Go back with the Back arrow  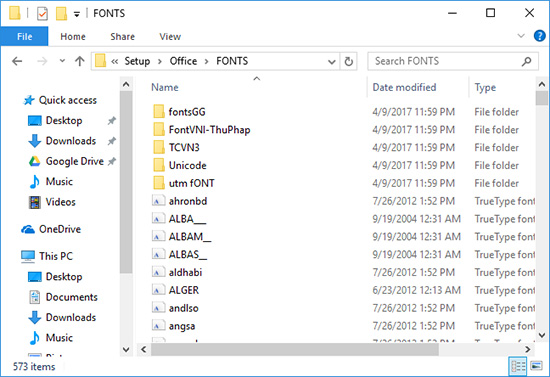point(17,61)
